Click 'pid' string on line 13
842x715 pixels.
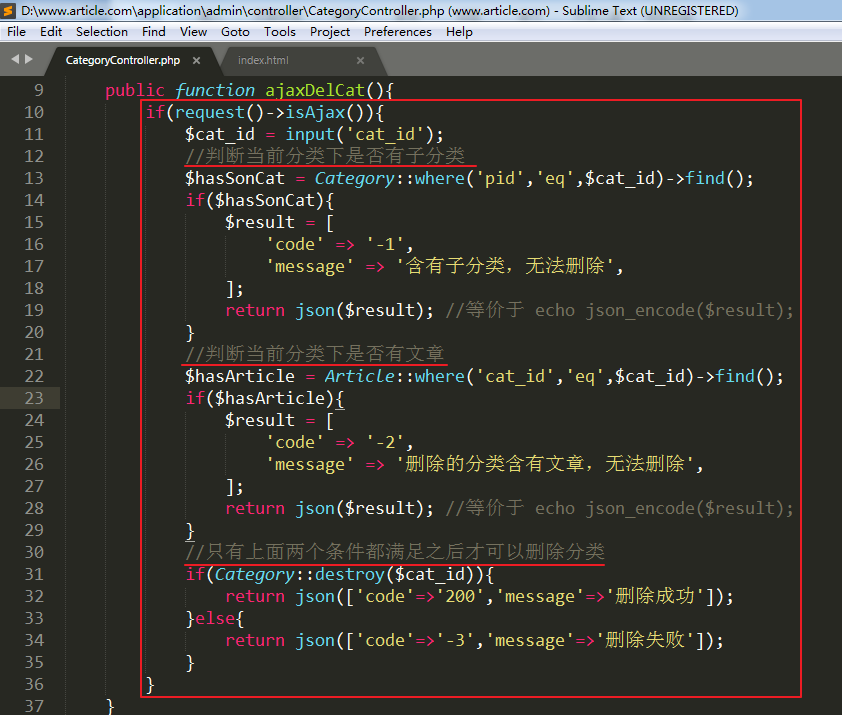(500, 178)
